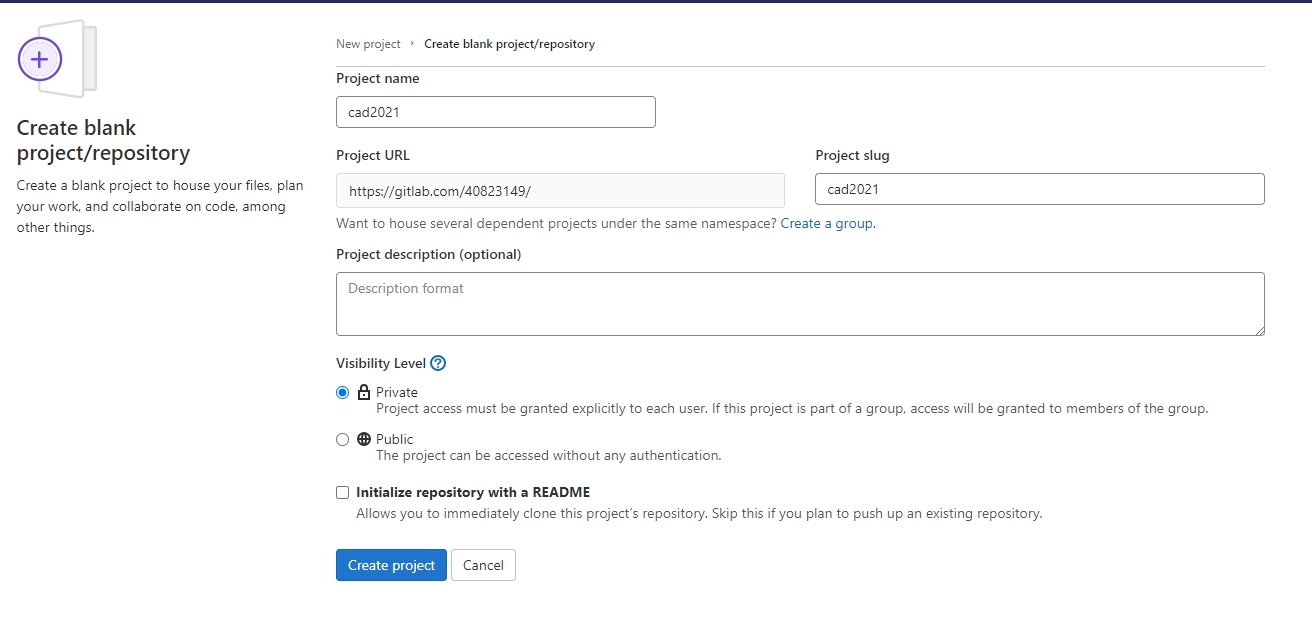
Task: Open the Create a group link
Action: (826, 223)
